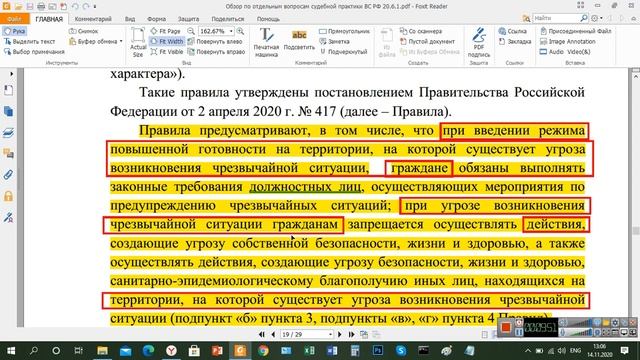Select the Typewriter (Печатная машинка) tool
Image resolution: width=640 pixels, height=360 pixels.
point(266,42)
